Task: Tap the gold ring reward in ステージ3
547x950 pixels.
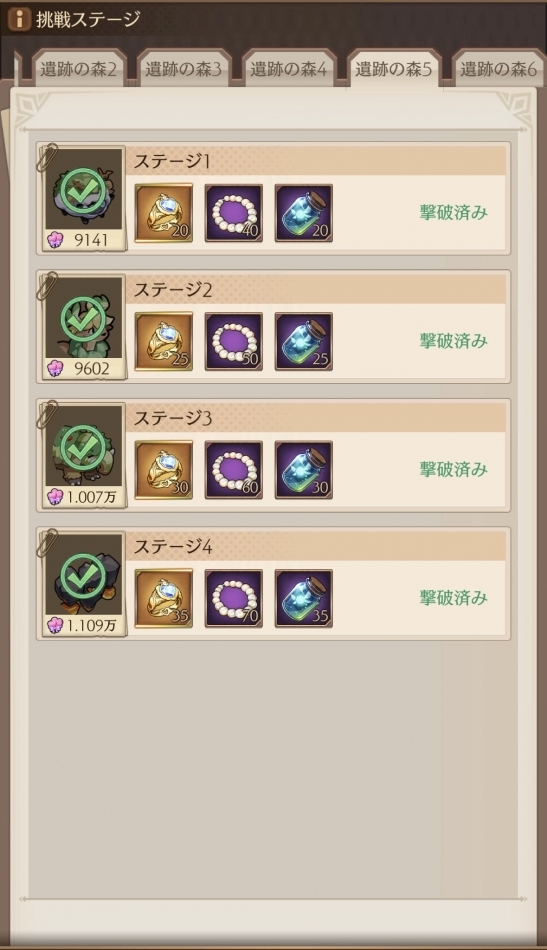Action: (164, 470)
